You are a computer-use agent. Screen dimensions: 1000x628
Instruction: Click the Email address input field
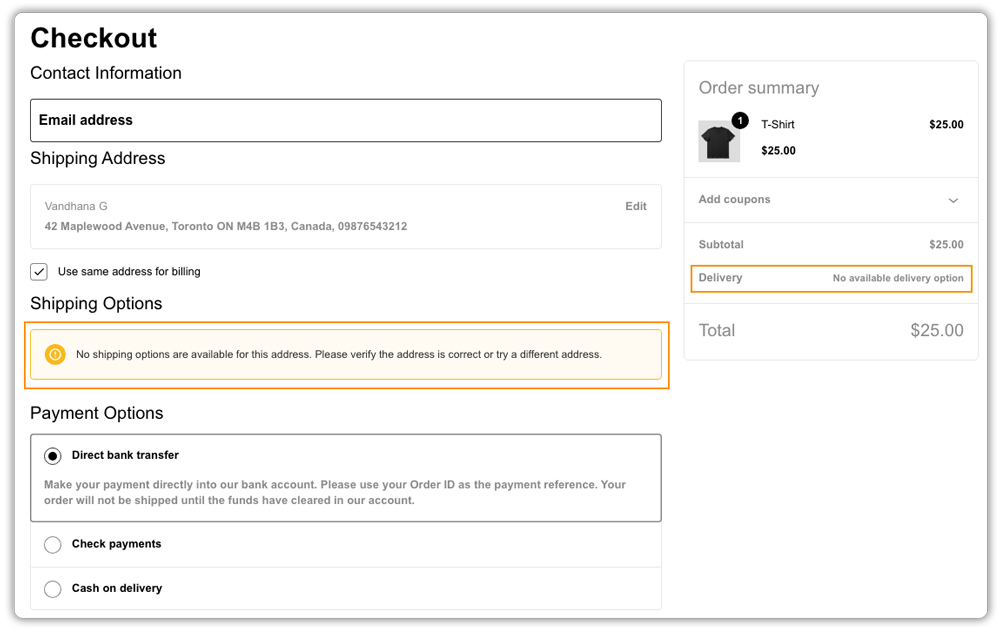click(x=346, y=120)
